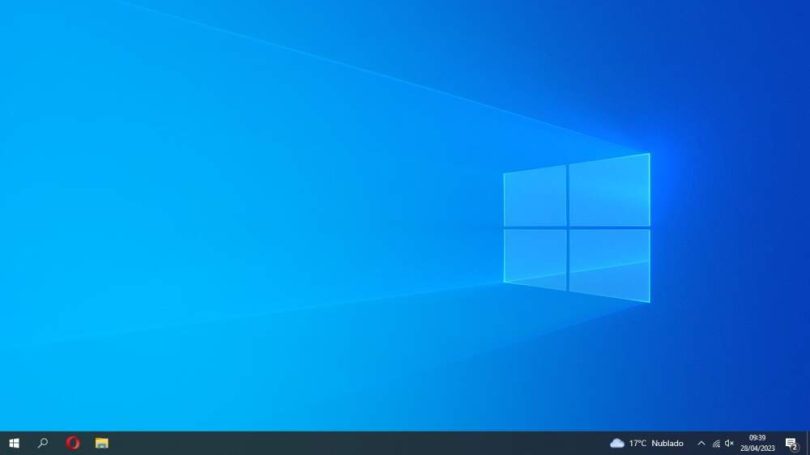Click the upper-right pane of the Windows logo
Image resolution: width=810 pixels, height=455 pixels.
pyautogui.click(x=609, y=191)
